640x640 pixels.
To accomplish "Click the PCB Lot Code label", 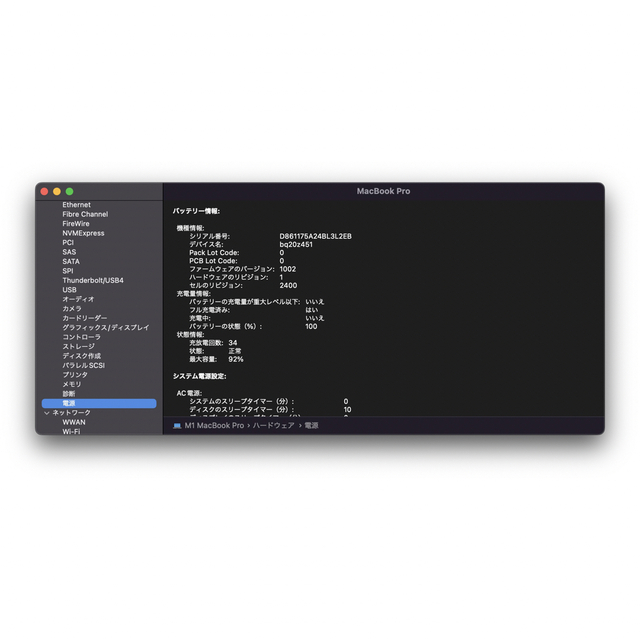I will point(213,261).
